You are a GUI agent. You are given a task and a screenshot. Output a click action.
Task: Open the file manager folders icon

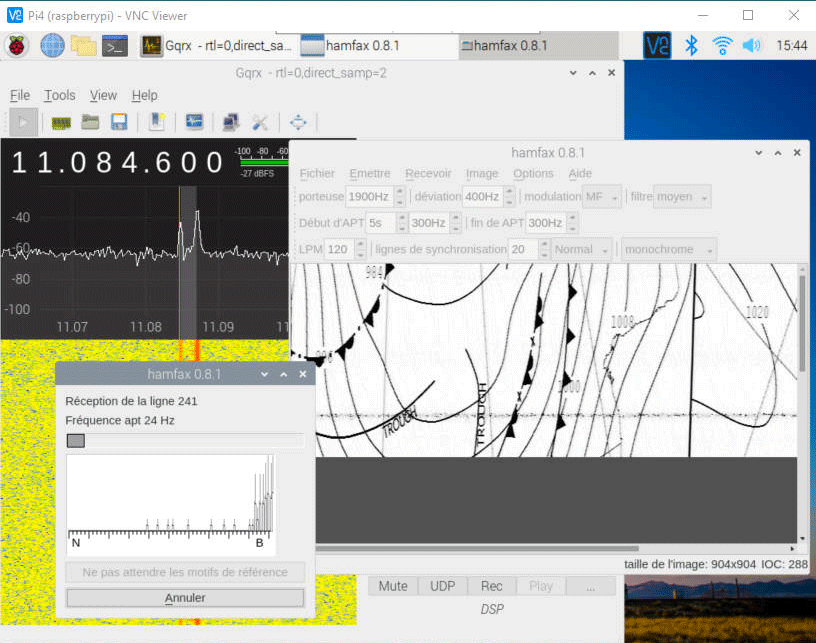click(x=83, y=46)
